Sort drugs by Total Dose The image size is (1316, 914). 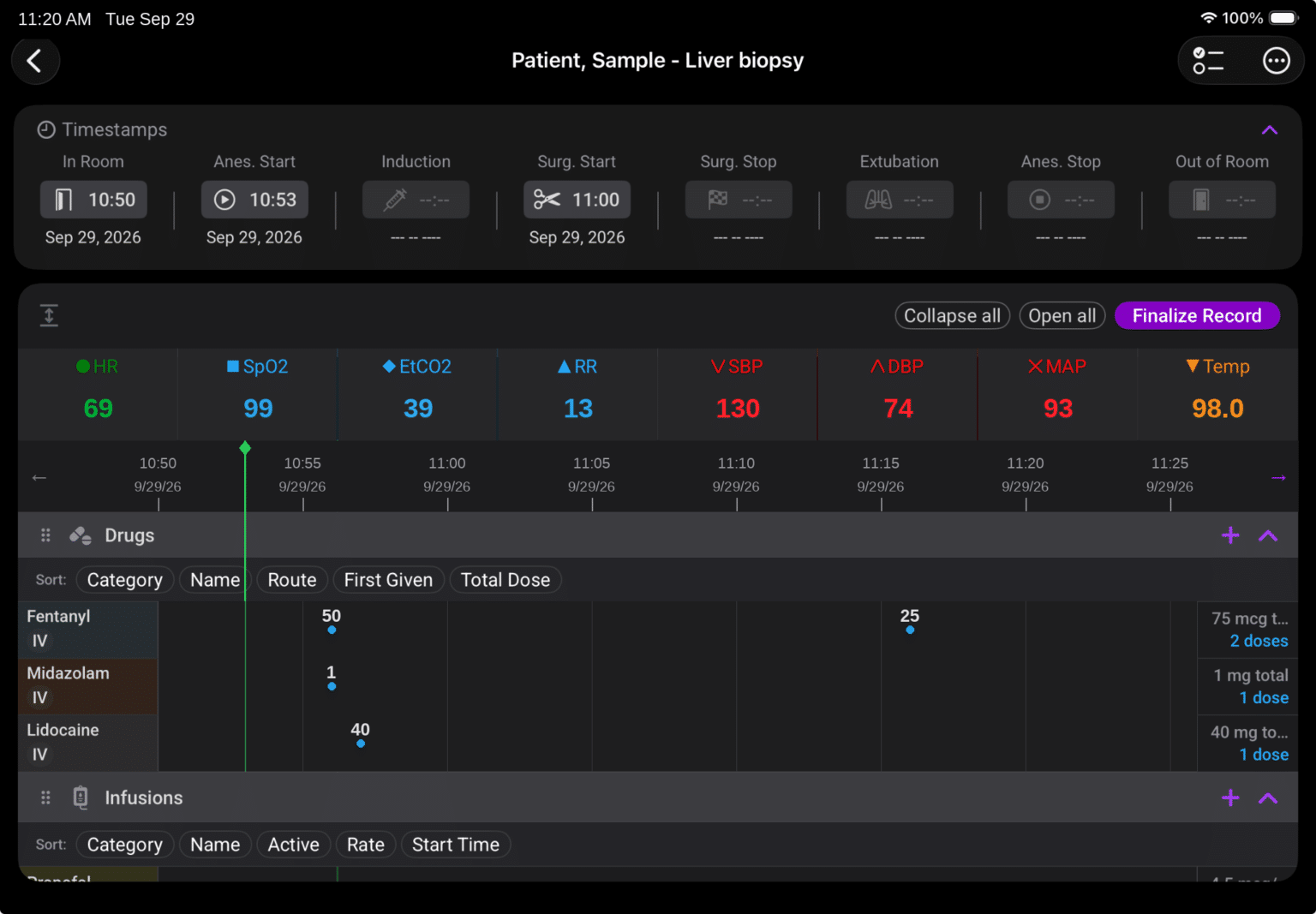point(505,580)
